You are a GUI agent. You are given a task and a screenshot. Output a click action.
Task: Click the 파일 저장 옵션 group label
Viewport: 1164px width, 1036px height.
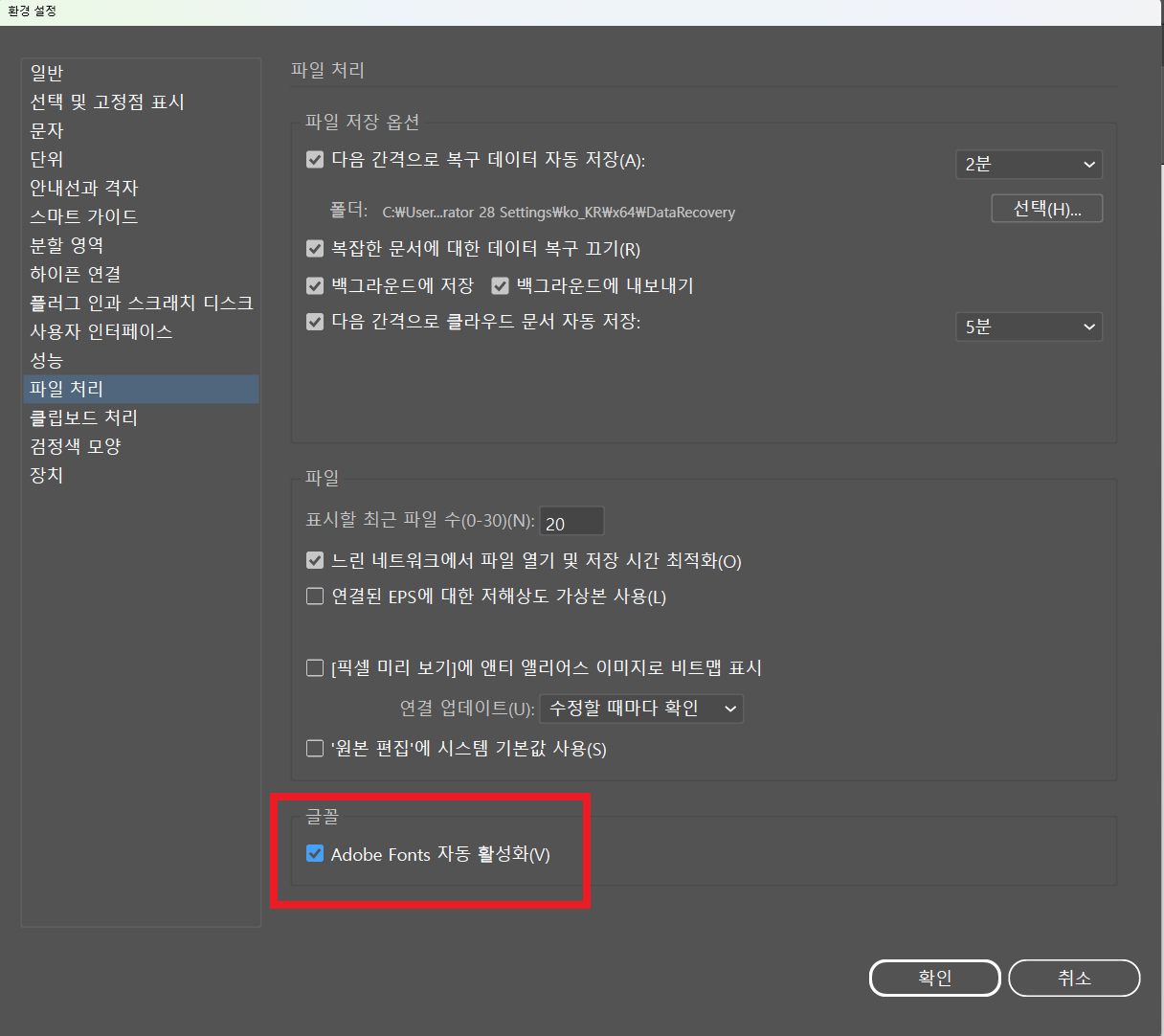363,123
